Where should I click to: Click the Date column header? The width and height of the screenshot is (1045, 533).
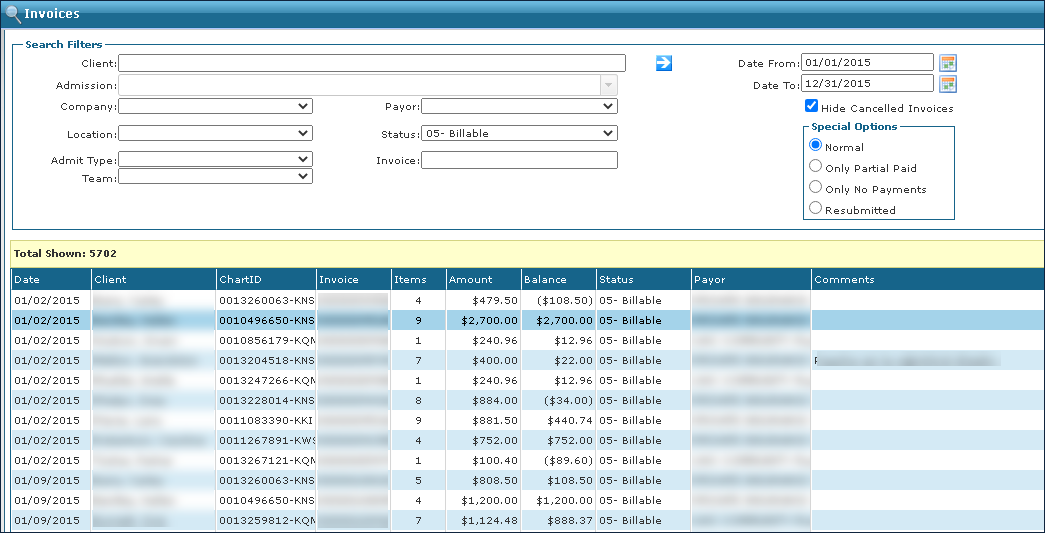[28, 280]
